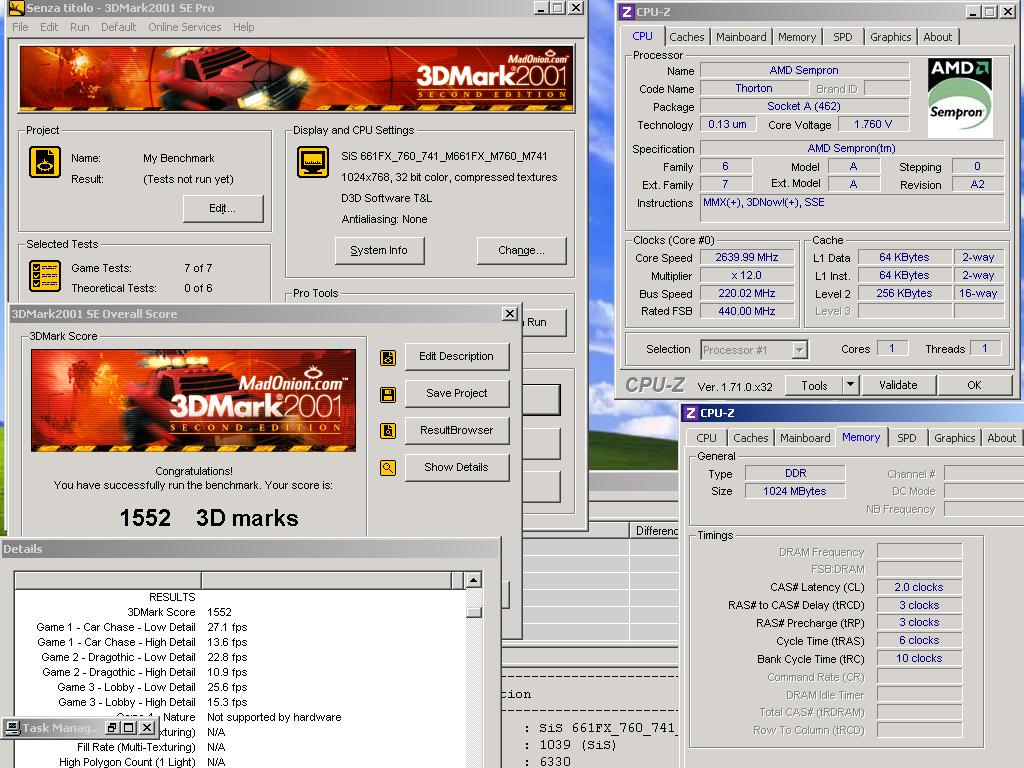Select Caches tab in lower CPU-Z window
Screen dimensions: 1024x768
tap(750, 438)
